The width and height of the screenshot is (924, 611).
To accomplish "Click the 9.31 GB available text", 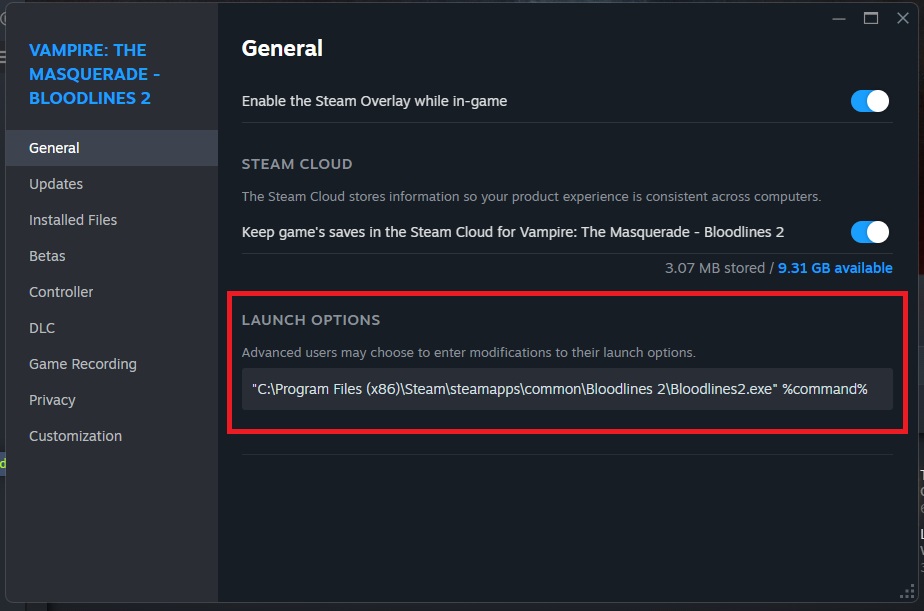I will (836, 268).
